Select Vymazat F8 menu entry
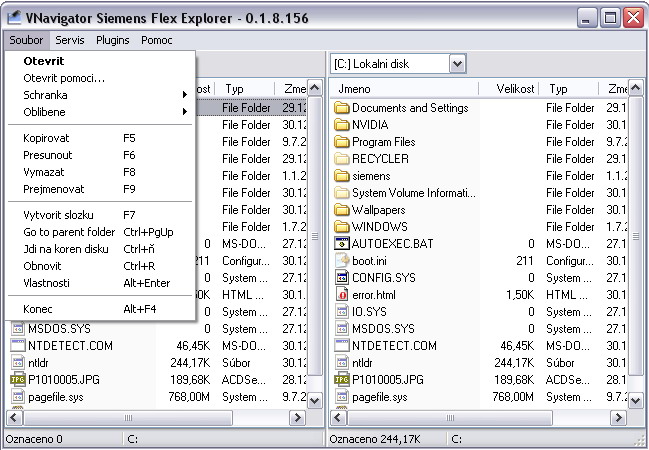Image resolution: width=649 pixels, height=450 pixels. click(100, 172)
